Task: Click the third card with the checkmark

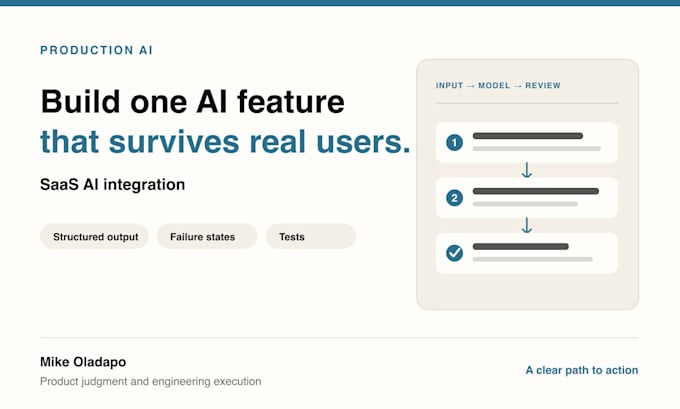Action: (x=526, y=253)
